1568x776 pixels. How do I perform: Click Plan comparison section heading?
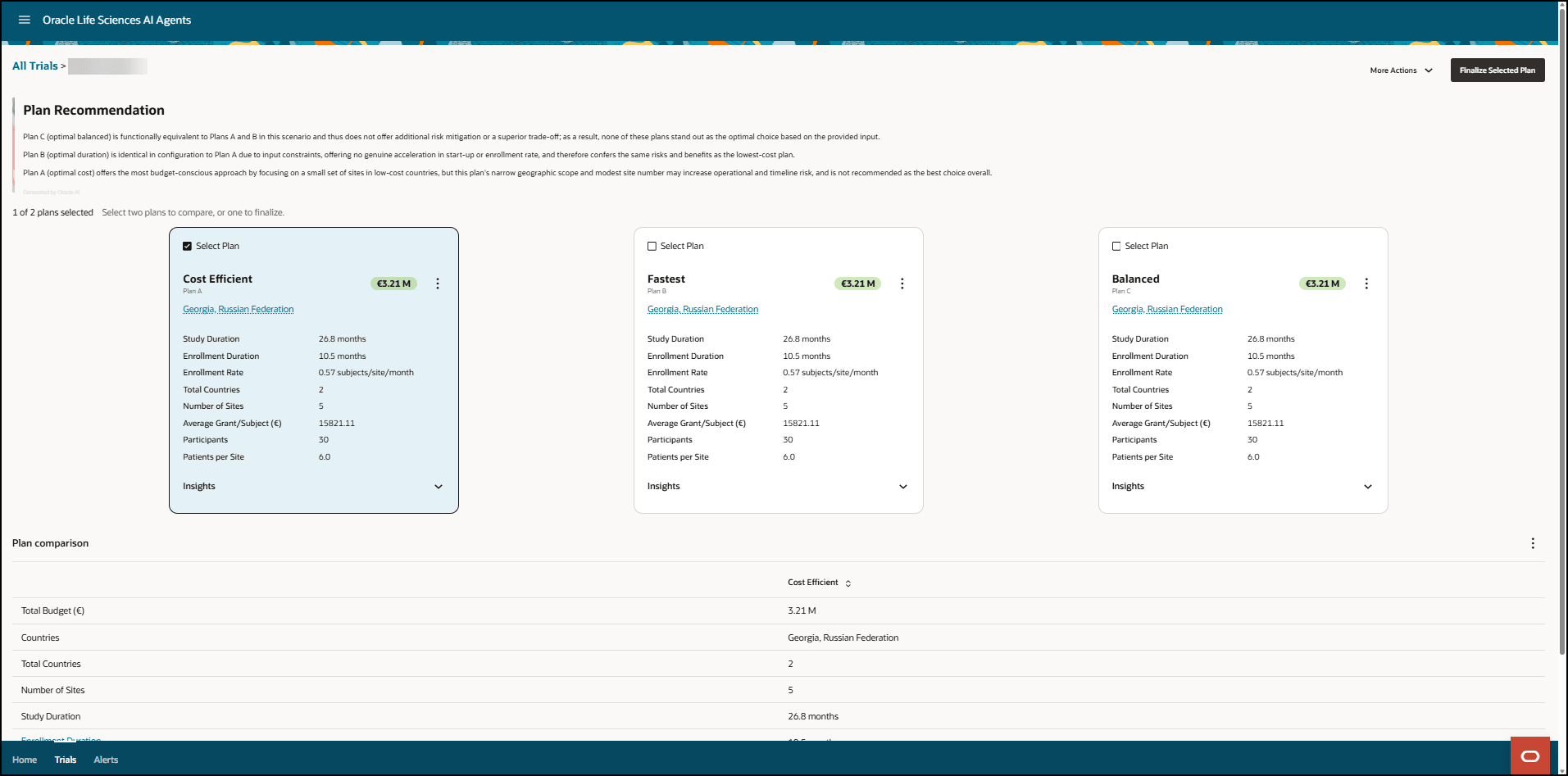[51, 543]
